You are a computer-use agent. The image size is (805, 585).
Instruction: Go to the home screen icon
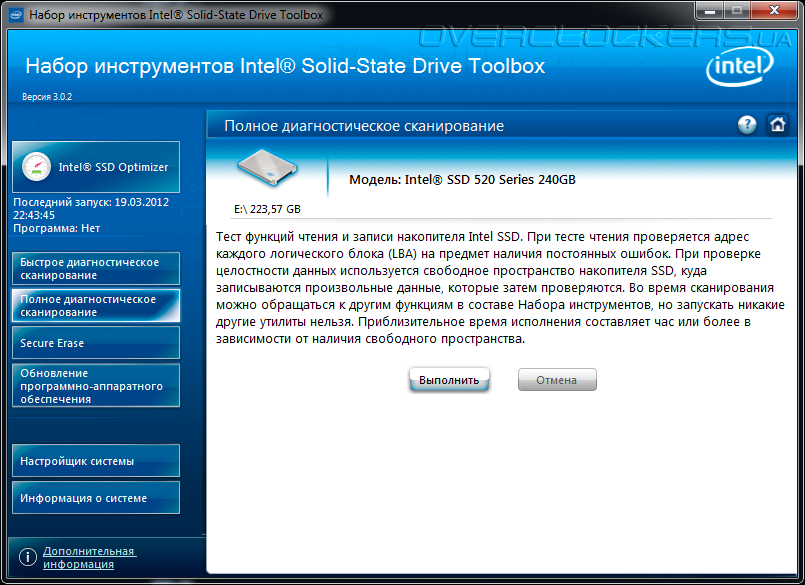(777, 124)
